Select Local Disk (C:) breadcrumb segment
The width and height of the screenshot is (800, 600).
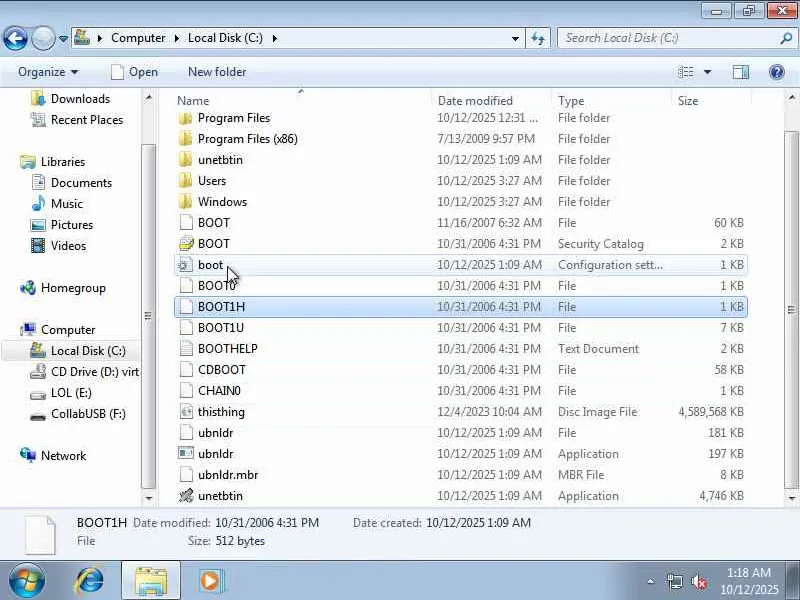[225, 38]
